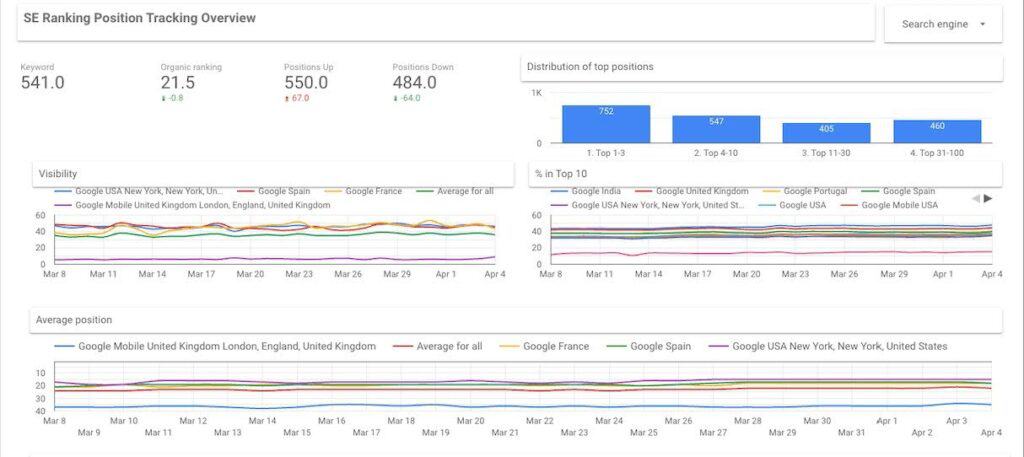Select the Top 1-3 bar showing 752

pyautogui.click(x=606, y=124)
